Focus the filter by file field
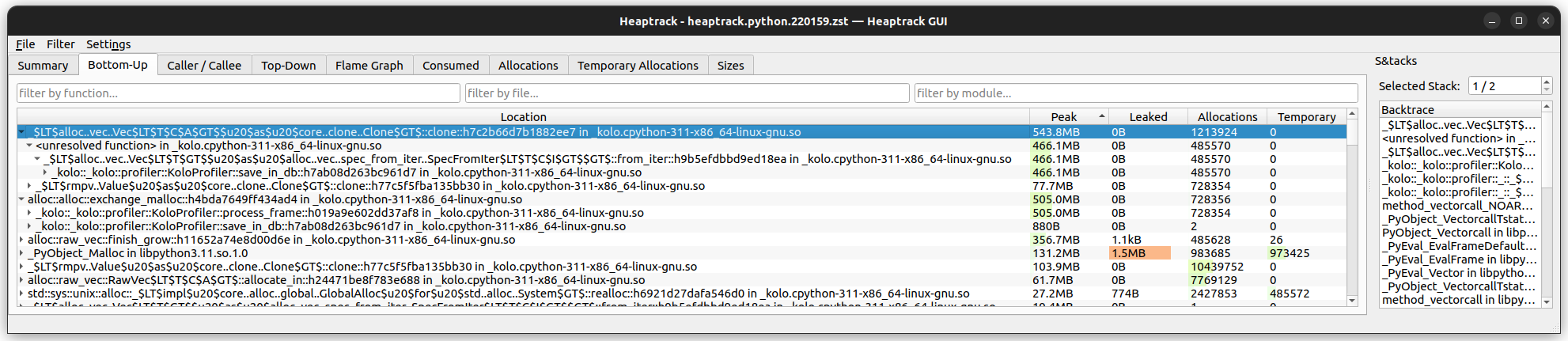Image resolution: width=1568 pixels, height=341 pixels. point(687,93)
